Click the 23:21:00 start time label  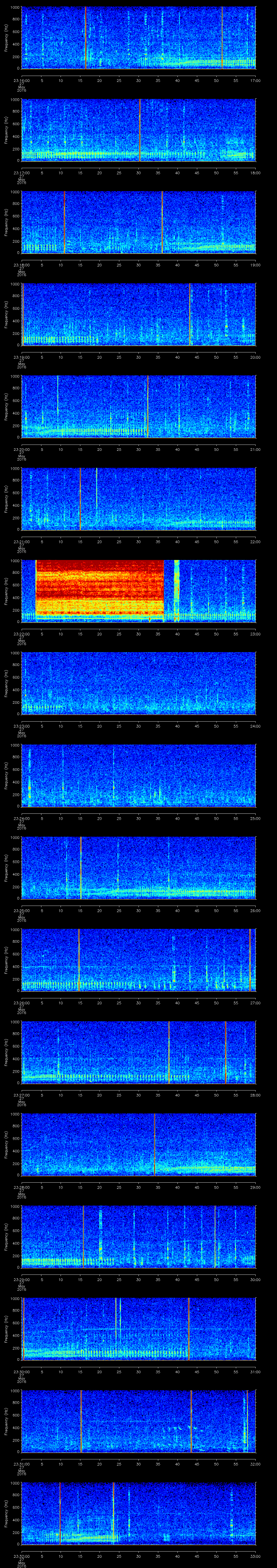(22, 542)
